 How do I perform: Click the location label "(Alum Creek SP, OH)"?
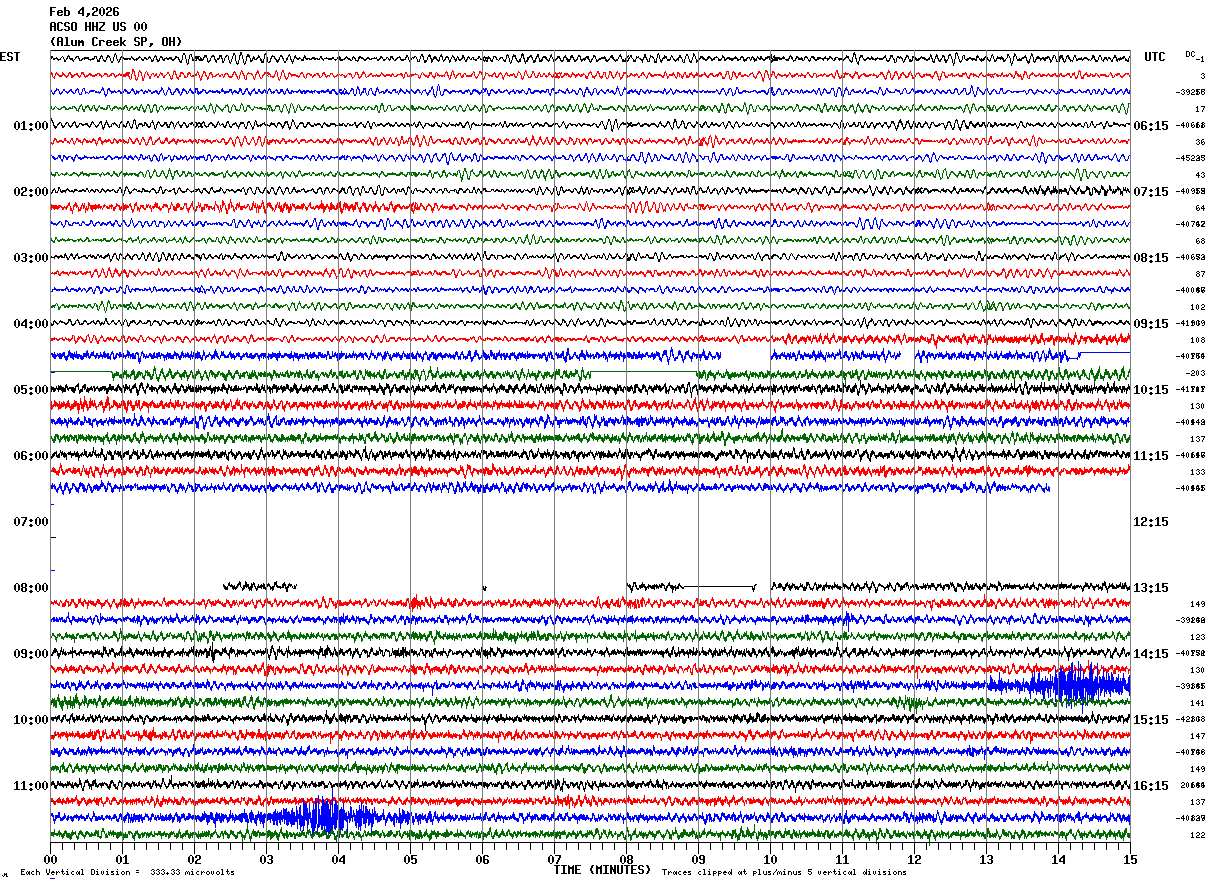tap(116, 42)
